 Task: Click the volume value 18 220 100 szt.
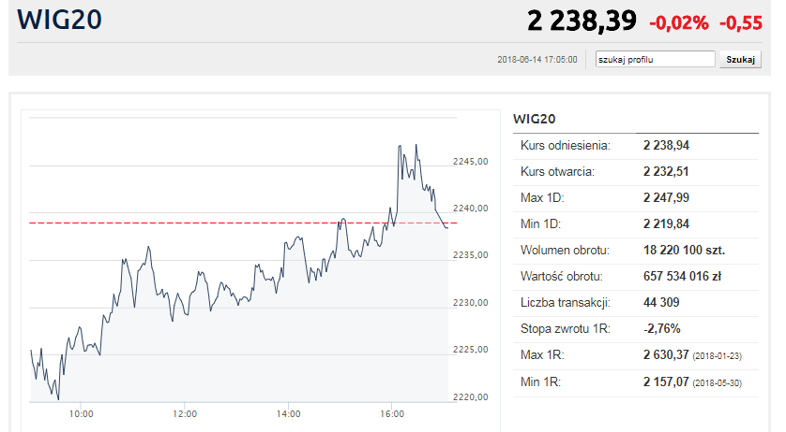684,250
